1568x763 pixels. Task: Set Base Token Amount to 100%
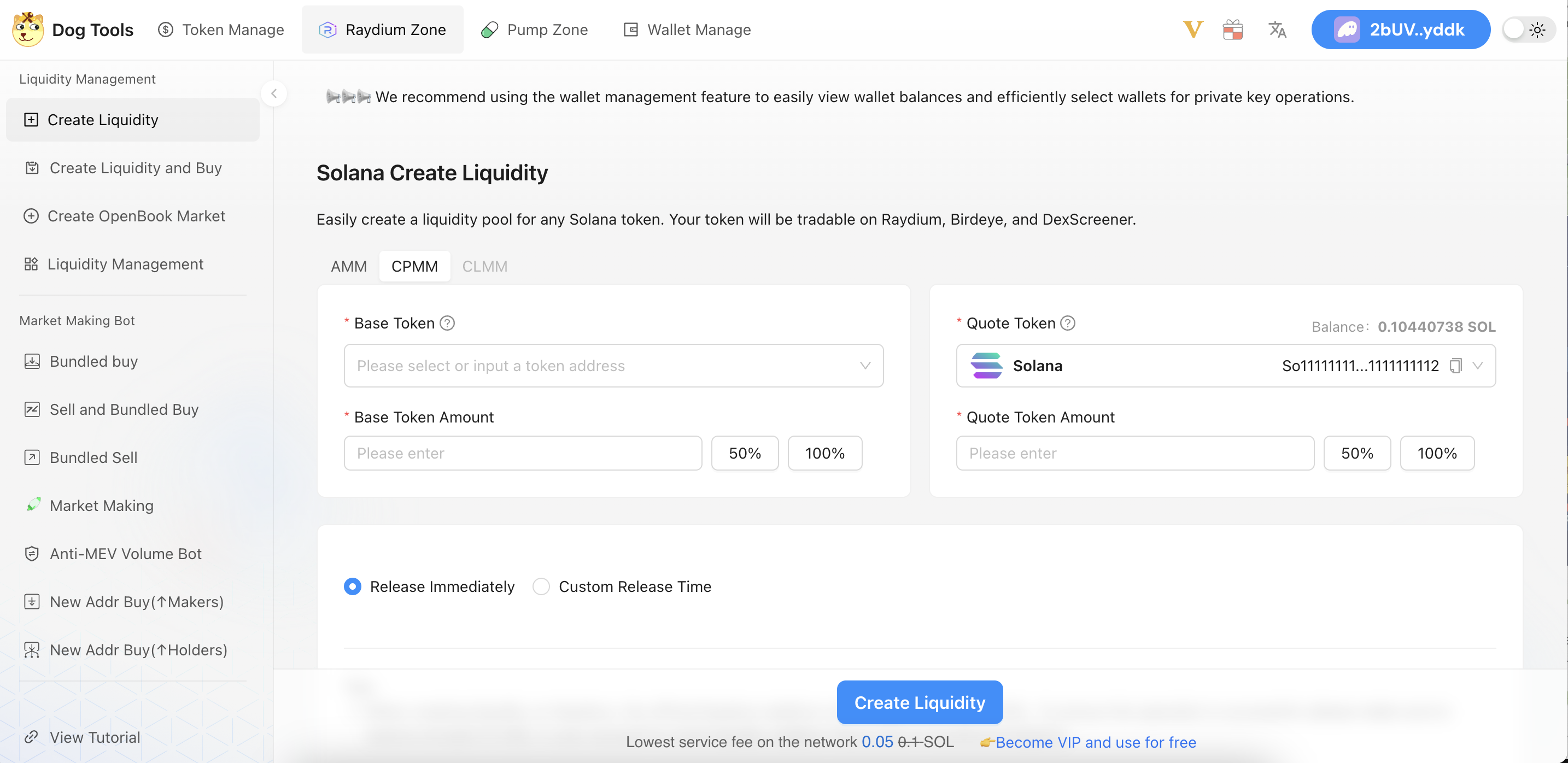[825, 453]
